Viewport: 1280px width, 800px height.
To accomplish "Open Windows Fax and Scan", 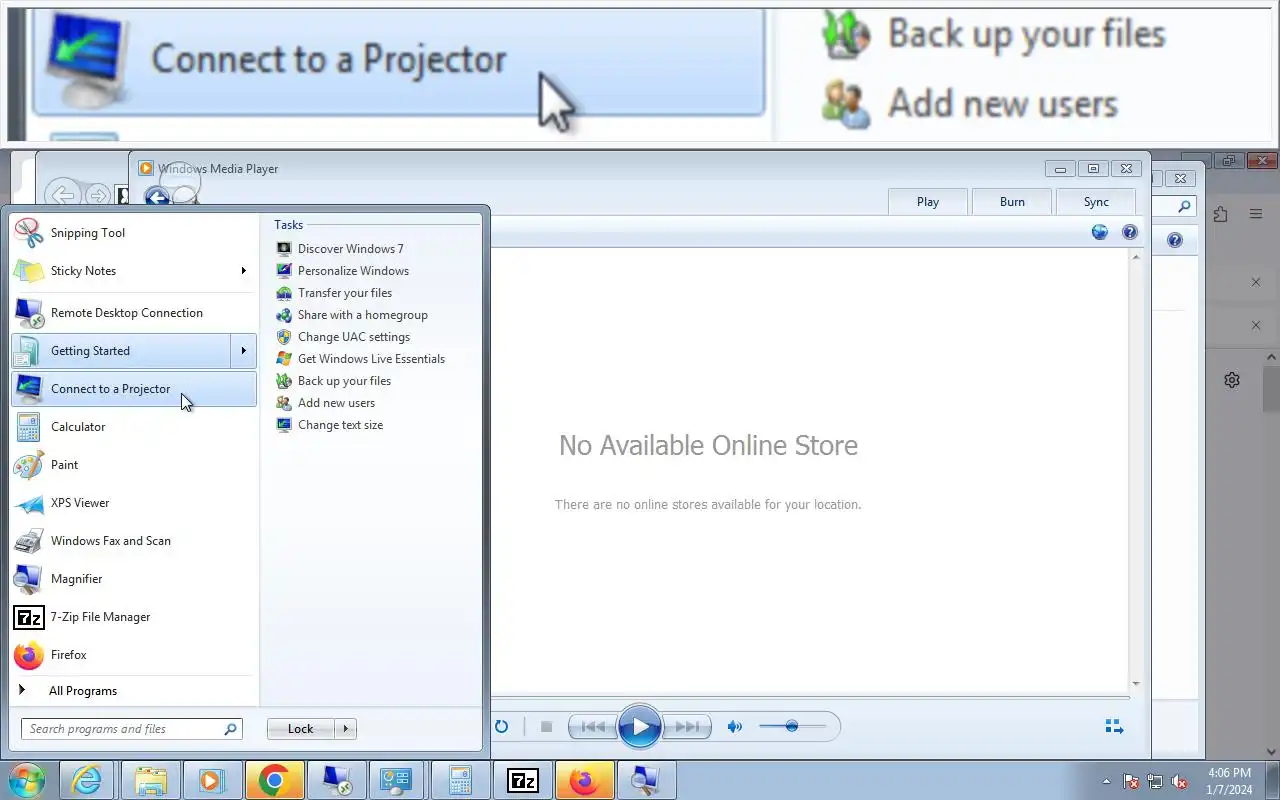I will click(x=134, y=541).
